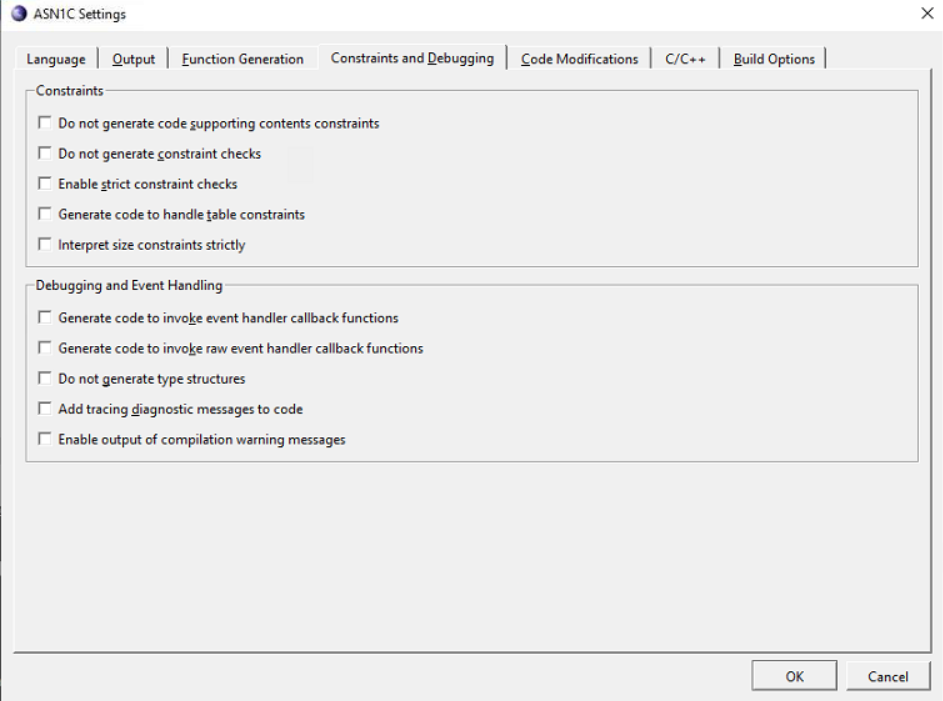Screen dimensions: 943x701
Task: Switch to the Language tab
Action: 56,59
